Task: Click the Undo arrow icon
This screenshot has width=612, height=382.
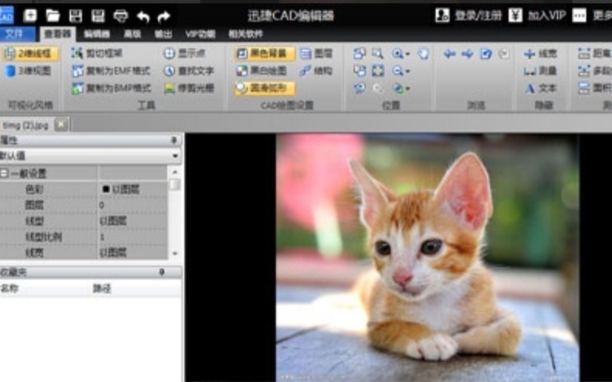Action: (x=143, y=16)
